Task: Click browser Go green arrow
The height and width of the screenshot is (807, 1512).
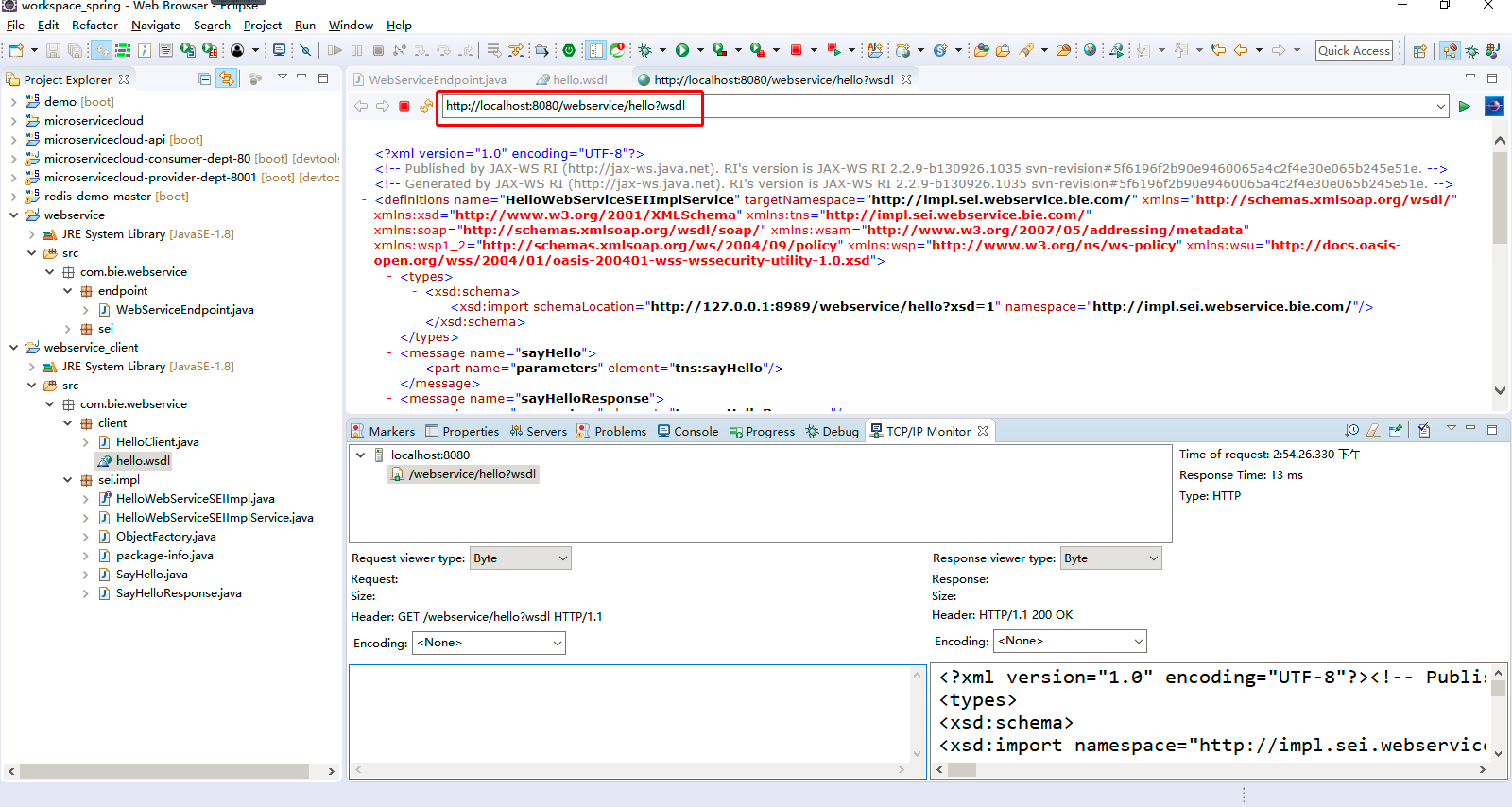Action: pyautogui.click(x=1464, y=106)
